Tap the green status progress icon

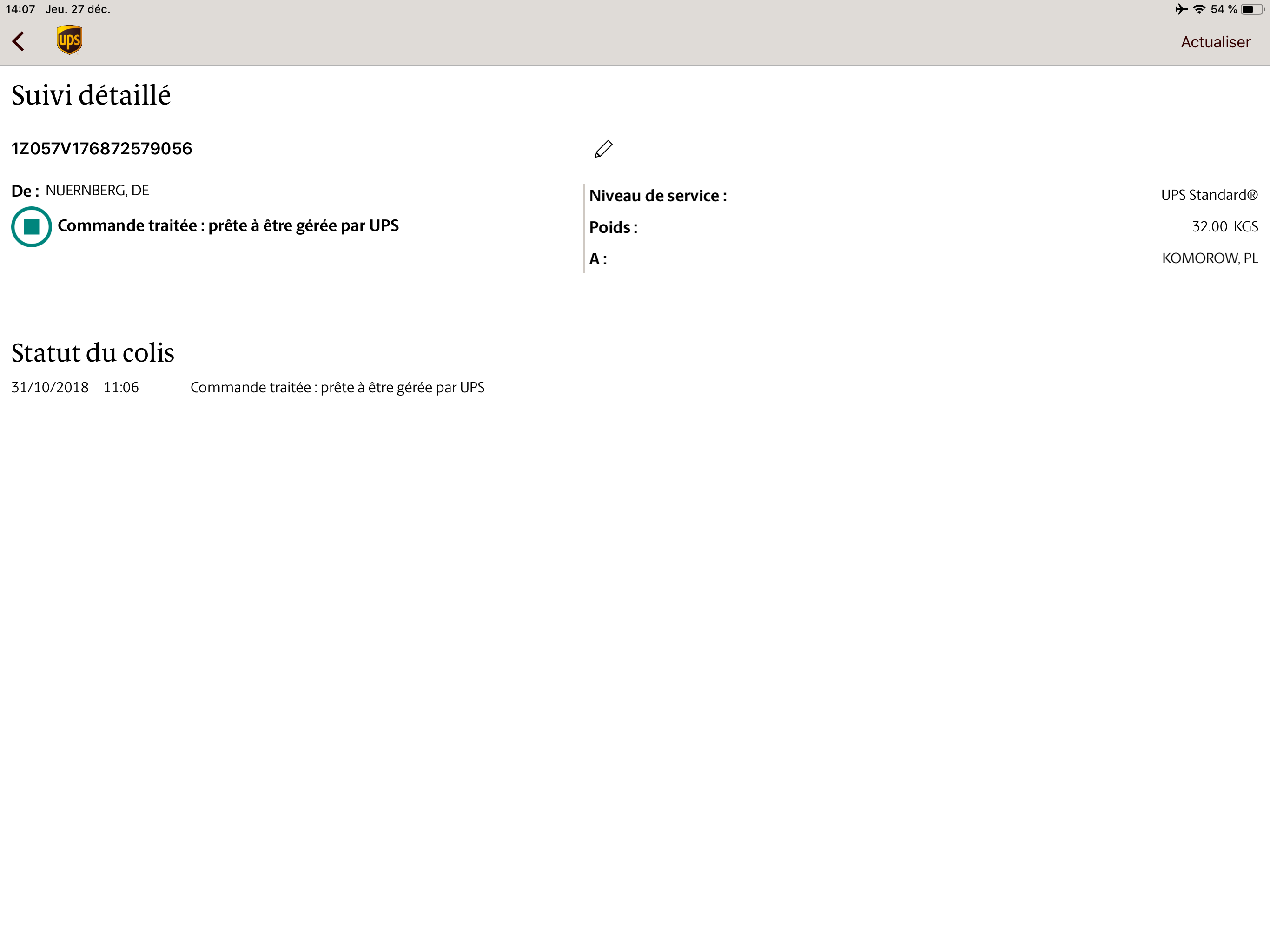(x=32, y=227)
